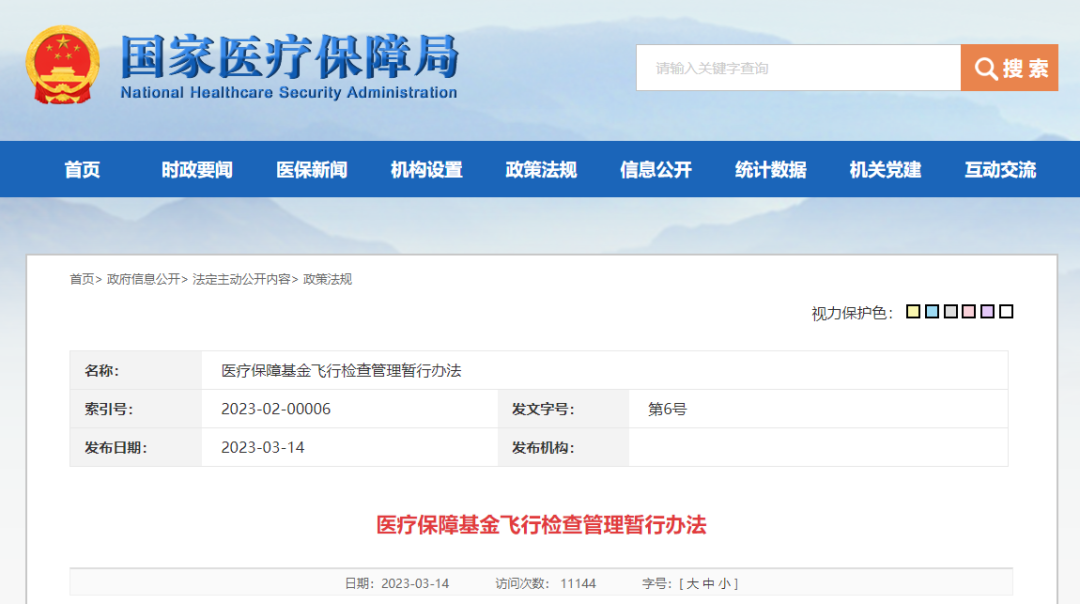This screenshot has height=604, width=1080.
Task: Select 政策法规 in the main navigation
Action: 541,170
